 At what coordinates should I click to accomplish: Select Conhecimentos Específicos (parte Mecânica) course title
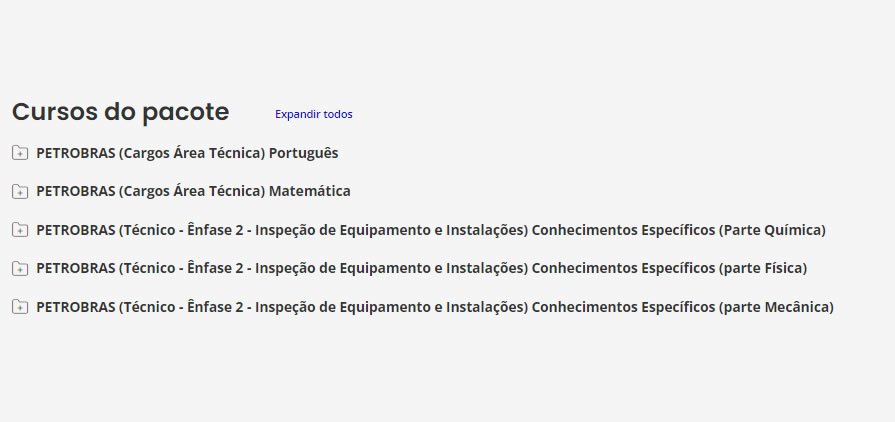(434, 307)
